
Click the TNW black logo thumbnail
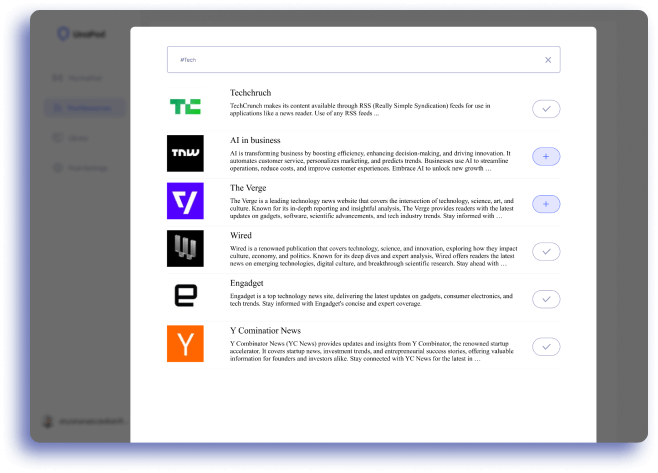click(185, 153)
